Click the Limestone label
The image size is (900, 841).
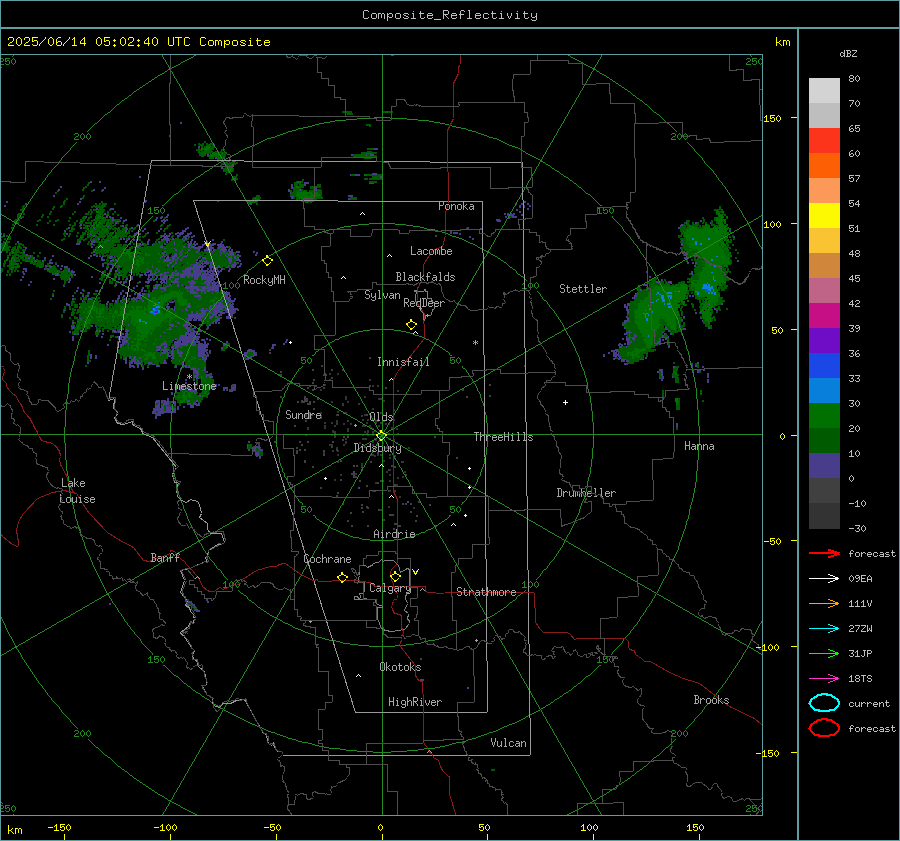click(x=189, y=386)
